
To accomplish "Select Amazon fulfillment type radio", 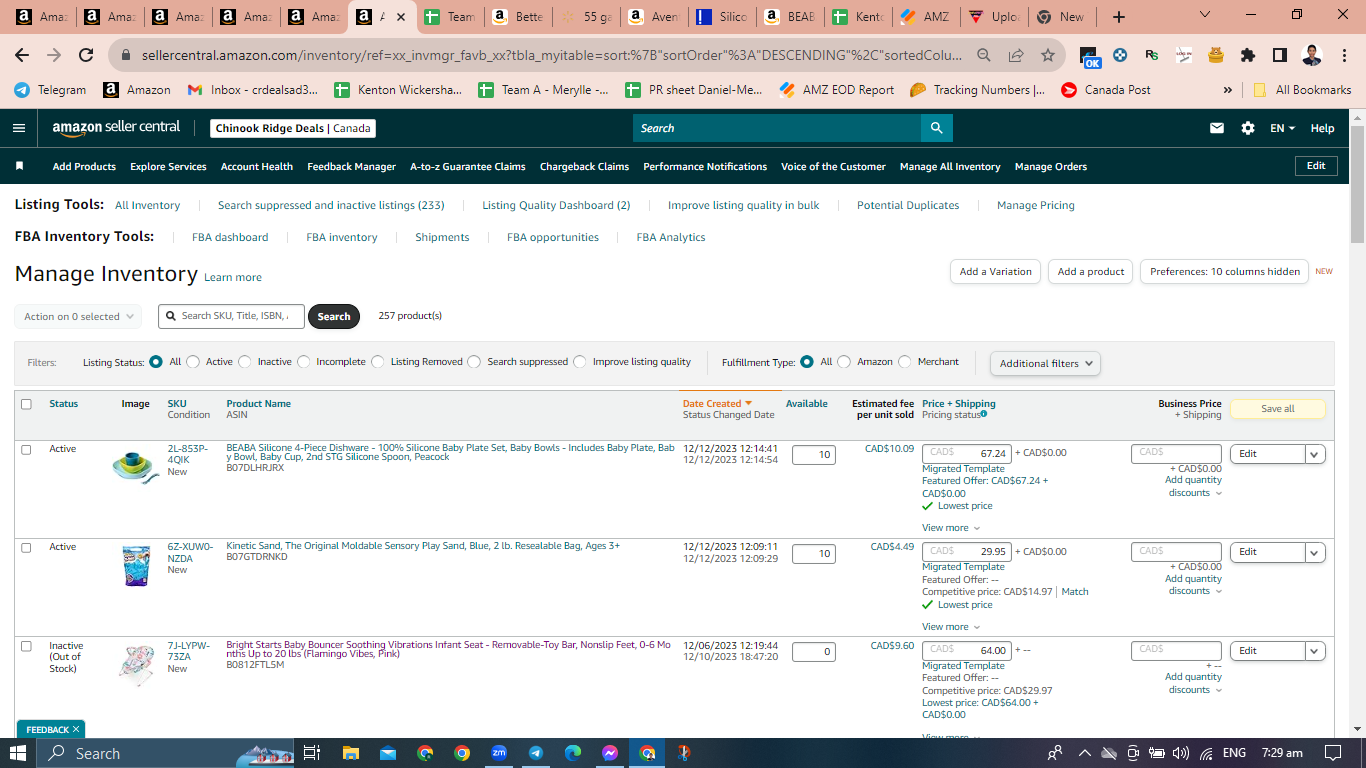I will 844,362.
